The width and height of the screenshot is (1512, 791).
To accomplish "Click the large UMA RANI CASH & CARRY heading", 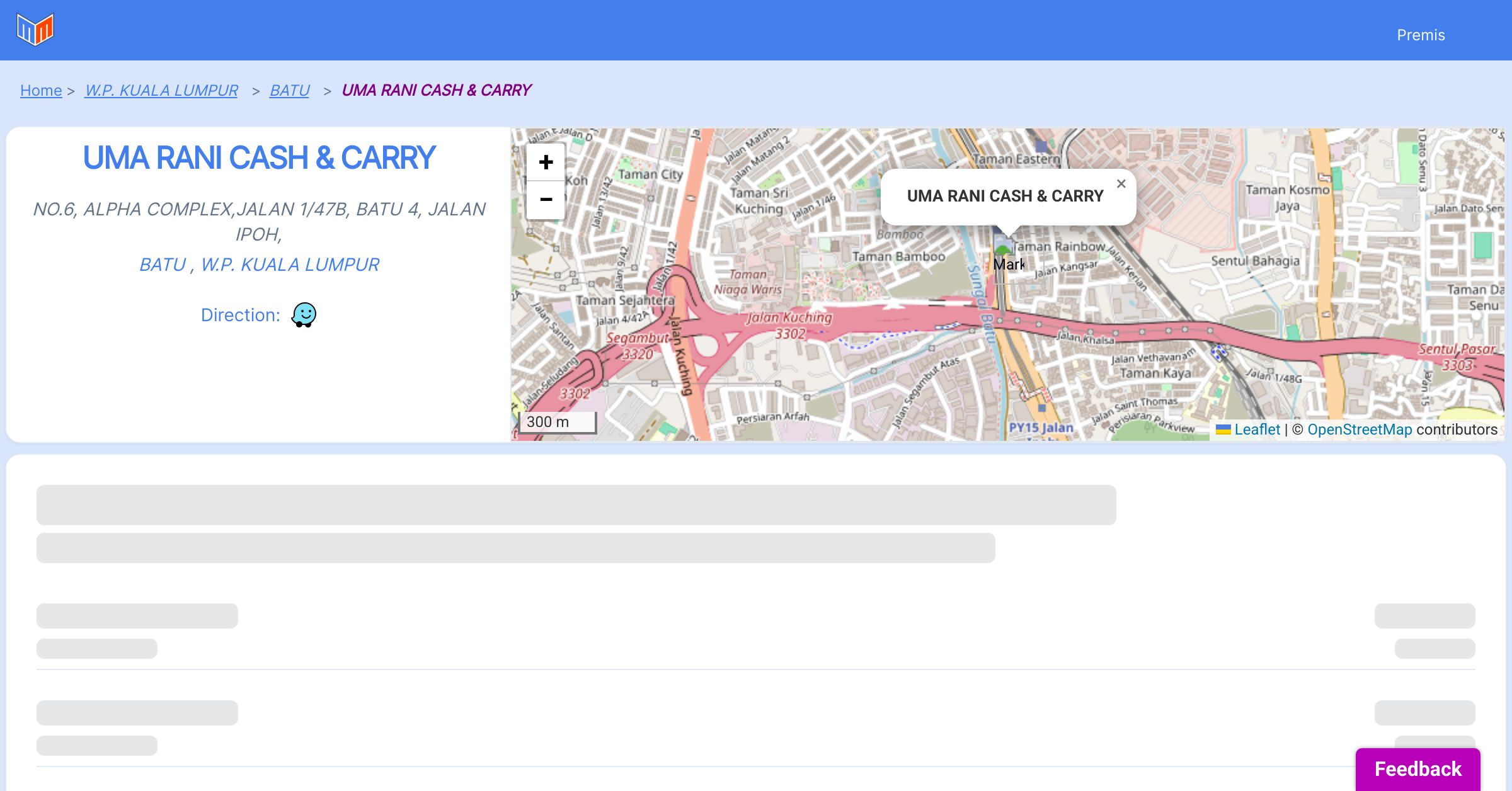I will tap(258, 157).
